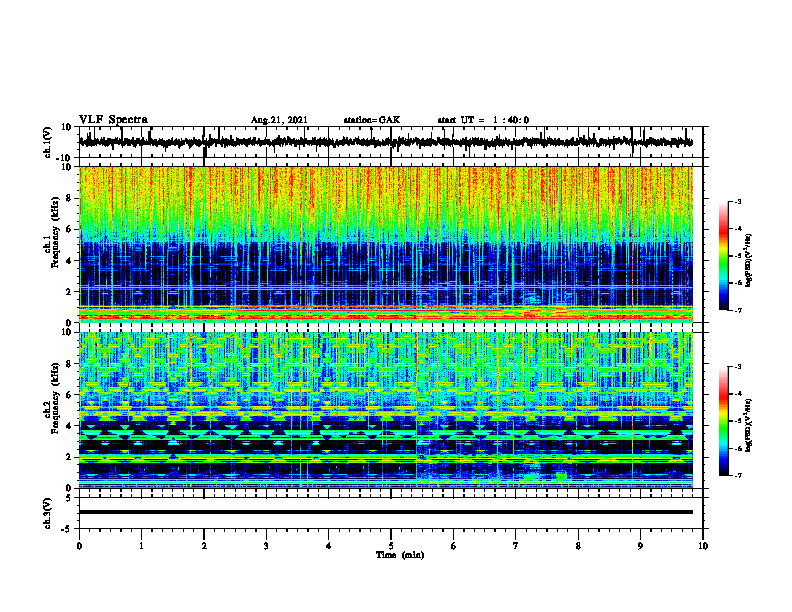Click time axis tick label "8"
The width and height of the screenshot is (792, 612).
[578, 546]
